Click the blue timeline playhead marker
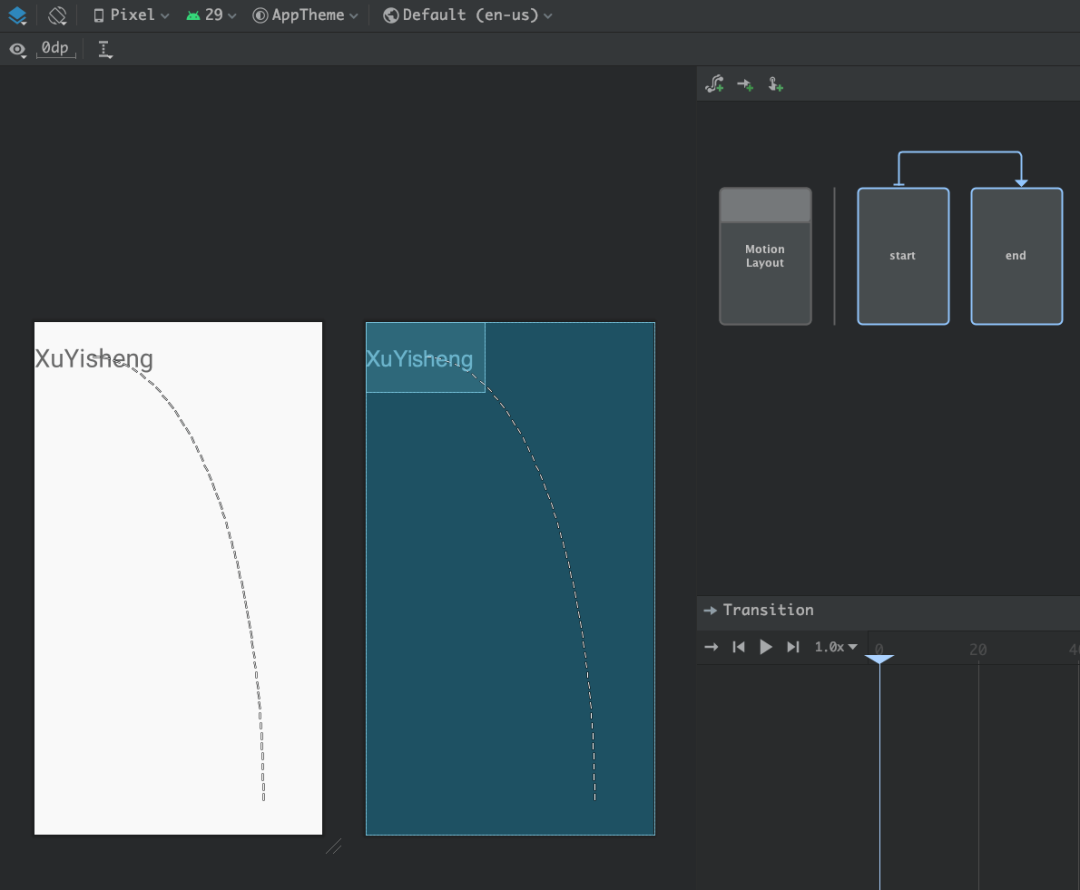 879,659
